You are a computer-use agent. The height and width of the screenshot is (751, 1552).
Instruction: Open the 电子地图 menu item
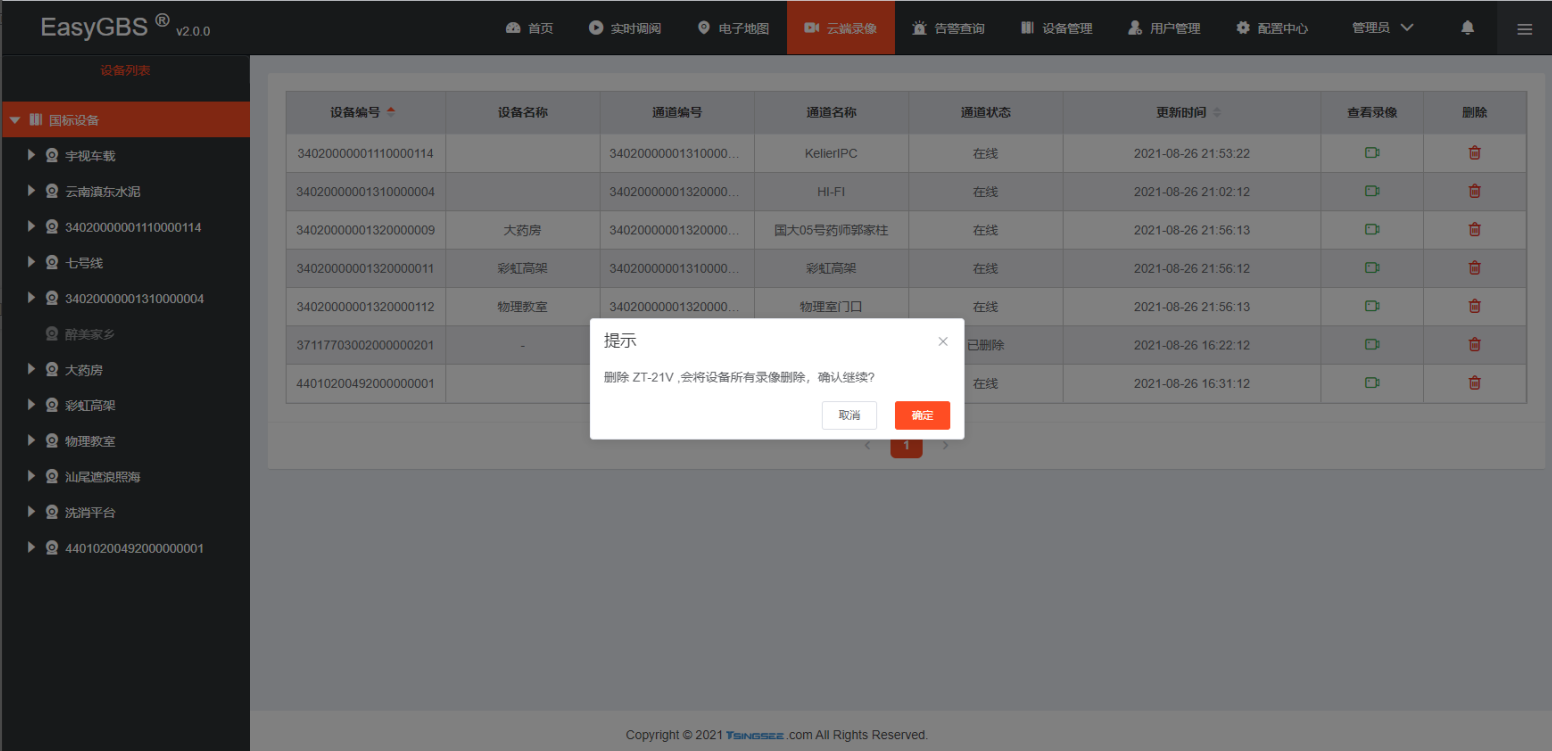click(x=733, y=28)
